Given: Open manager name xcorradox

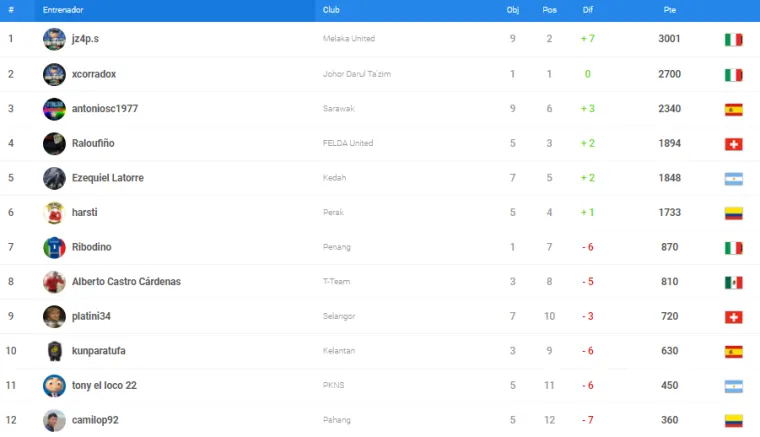Looking at the screenshot, I should (x=94, y=74).
